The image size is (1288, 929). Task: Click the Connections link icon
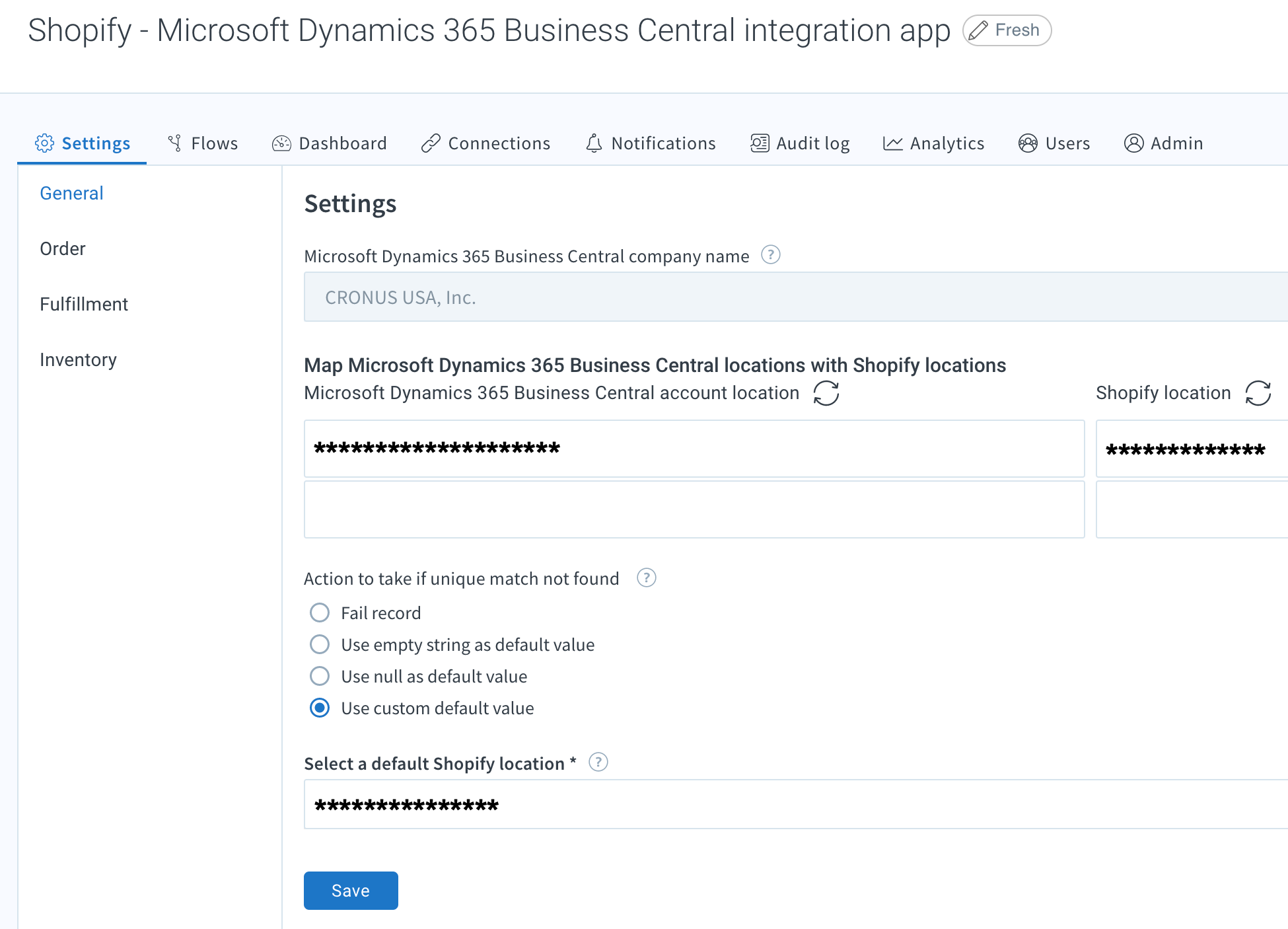pyautogui.click(x=431, y=143)
